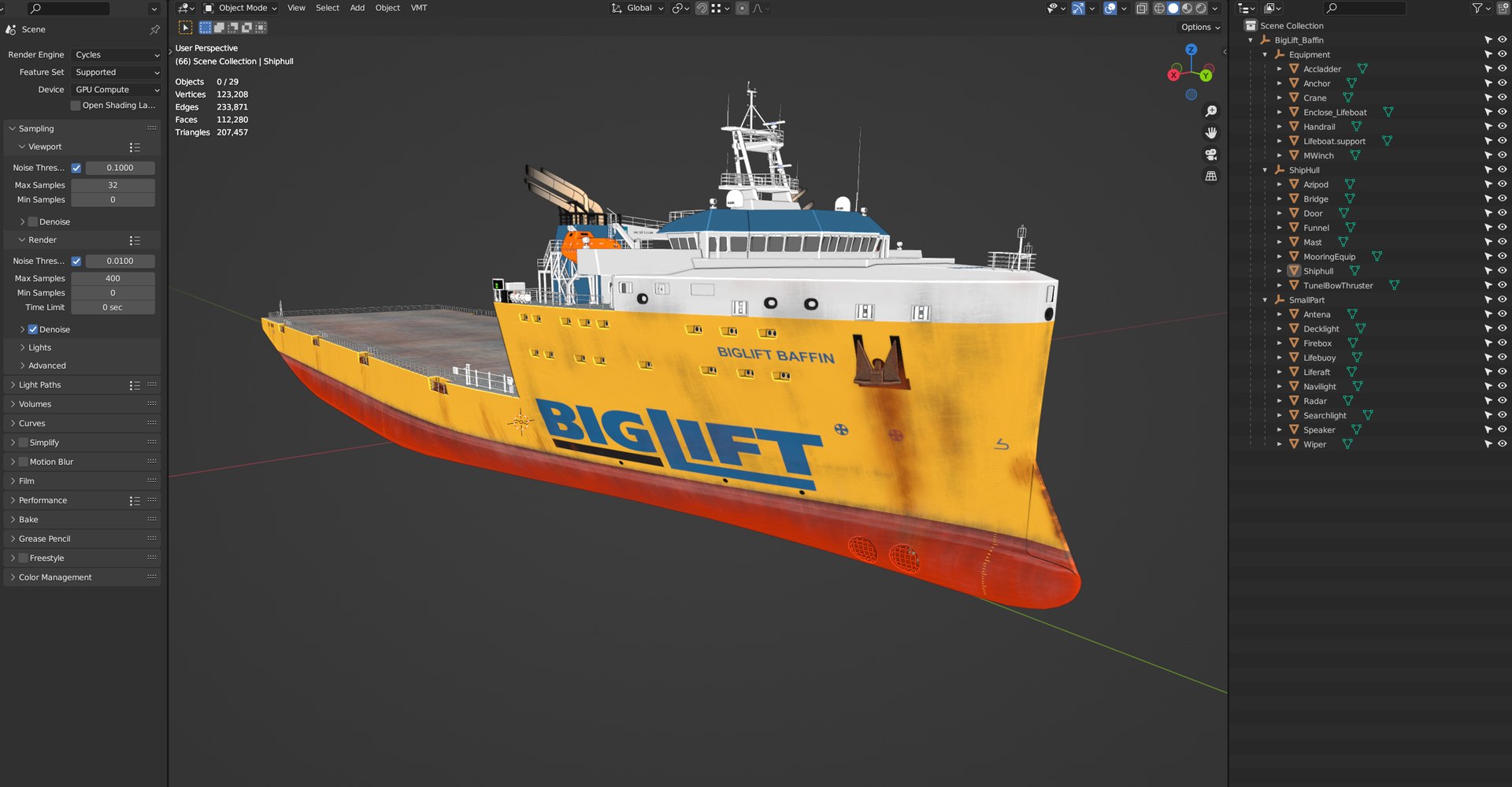Viewport: 1512px width, 787px height.
Task: Switch to solid viewport shading
Action: click(1173, 8)
